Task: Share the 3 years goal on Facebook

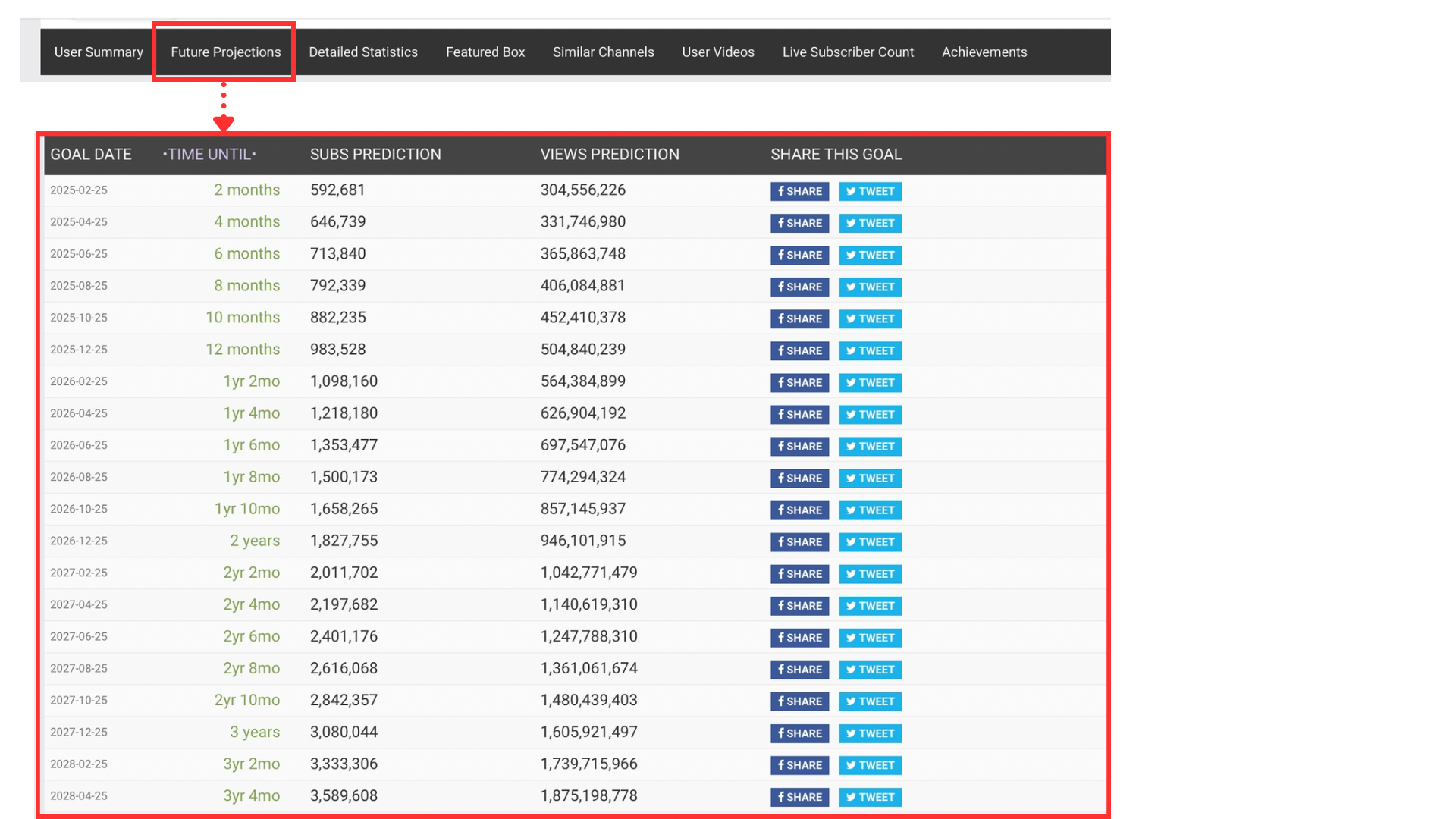Action: [x=799, y=733]
